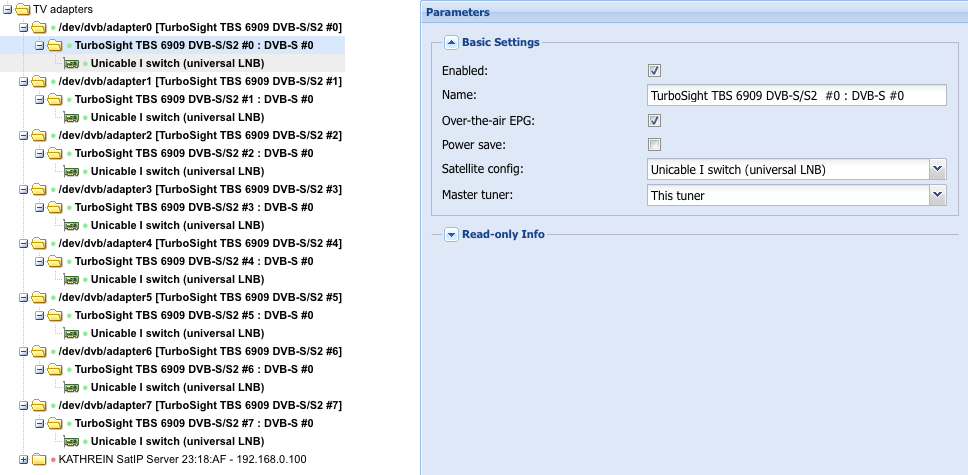This screenshot has width=968, height=475.
Task: Click the TV adapters root folder icon
Action: pyautogui.click(x=23, y=9)
